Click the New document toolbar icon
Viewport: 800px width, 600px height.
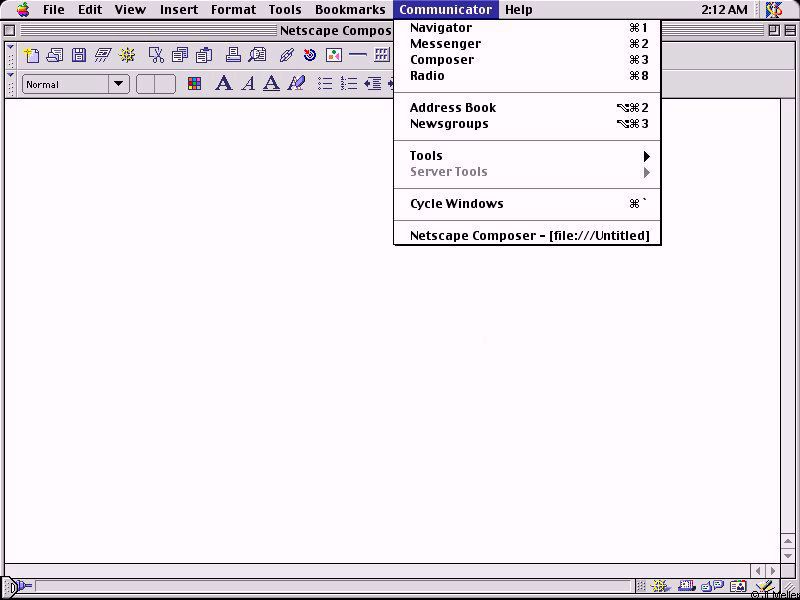pos(31,56)
